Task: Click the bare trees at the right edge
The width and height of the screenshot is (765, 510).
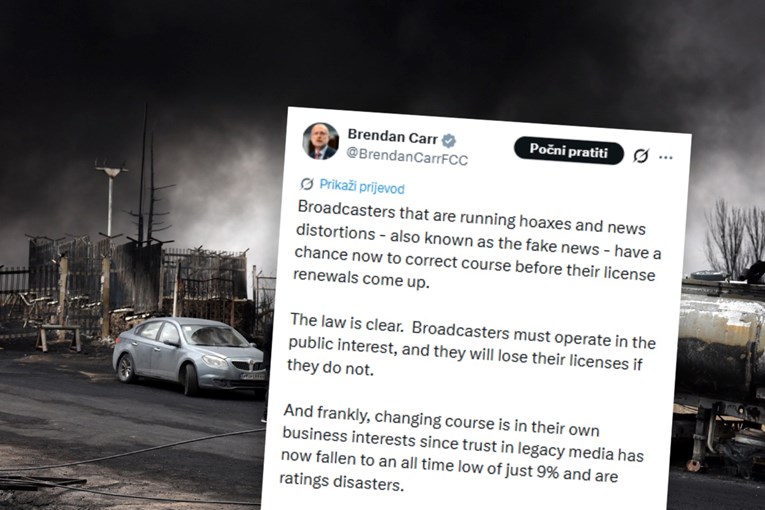Action: click(734, 239)
